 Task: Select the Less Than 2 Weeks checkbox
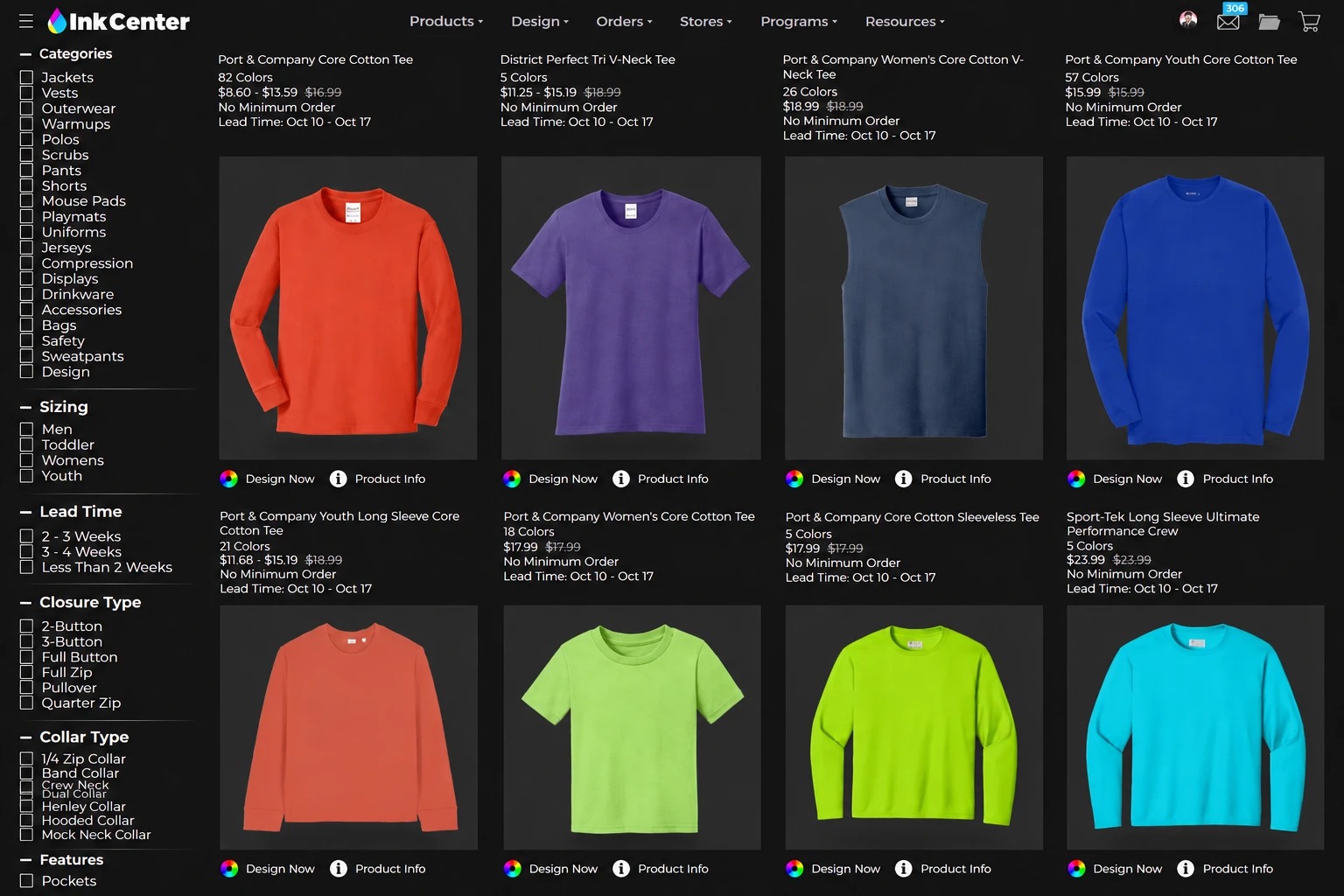pyautogui.click(x=26, y=567)
